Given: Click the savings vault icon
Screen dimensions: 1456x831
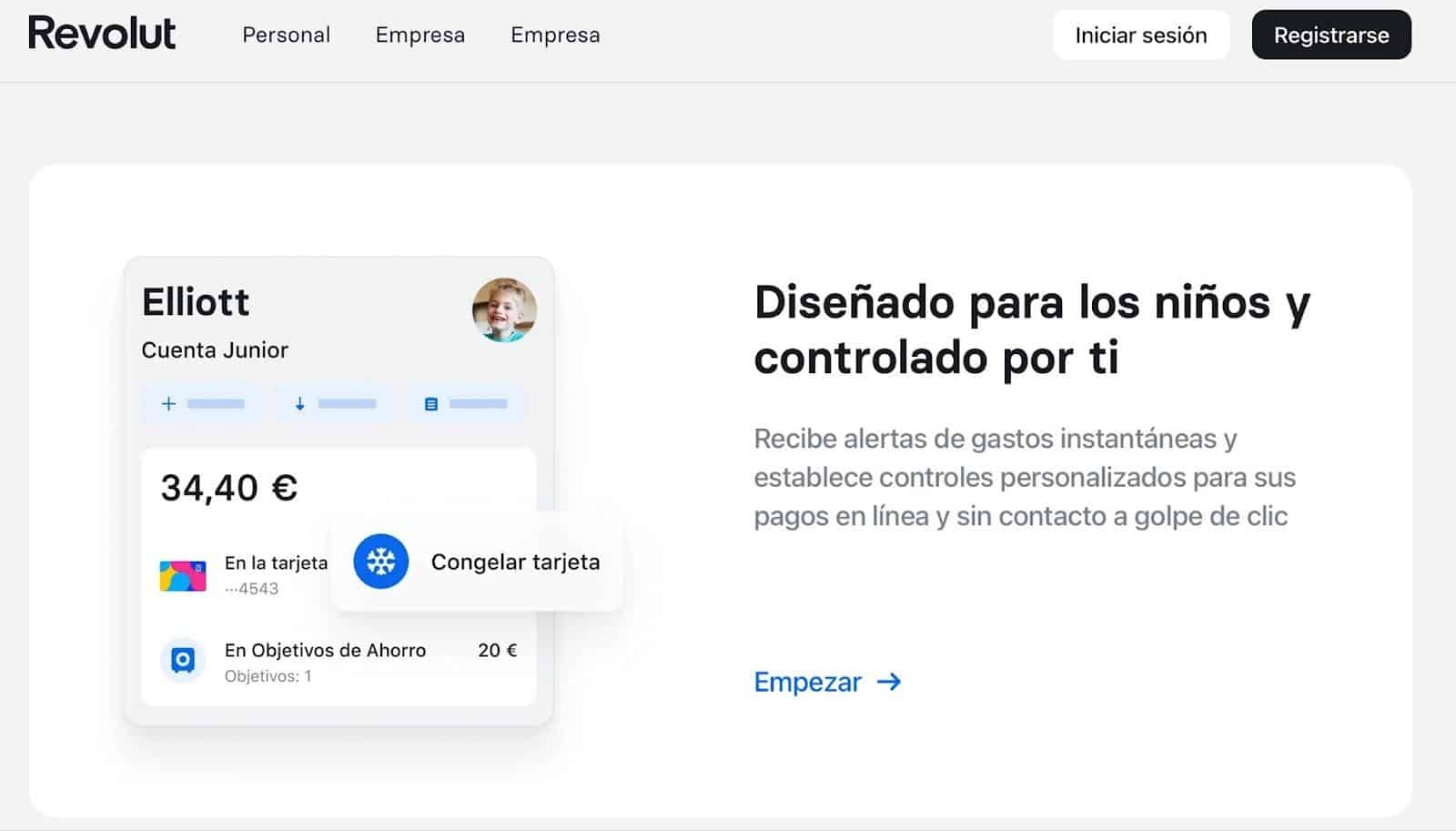Looking at the screenshot, I should tap(183, 660).
